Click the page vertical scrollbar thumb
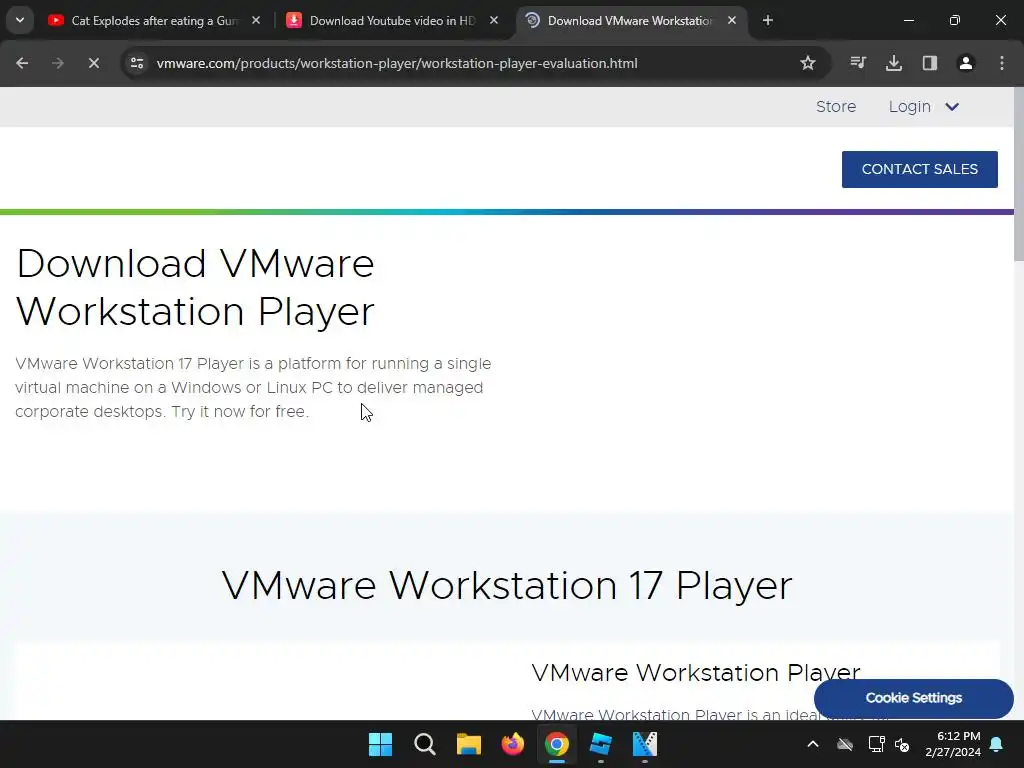This screenshot has width=1024, height=768. click(1019, 174)
